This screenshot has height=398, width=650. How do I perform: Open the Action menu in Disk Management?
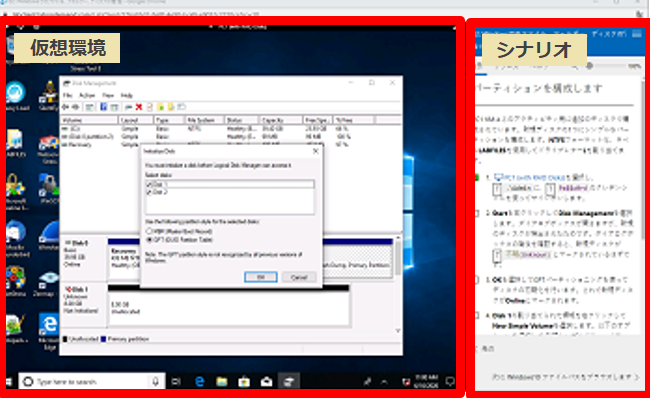pos(87,95)
